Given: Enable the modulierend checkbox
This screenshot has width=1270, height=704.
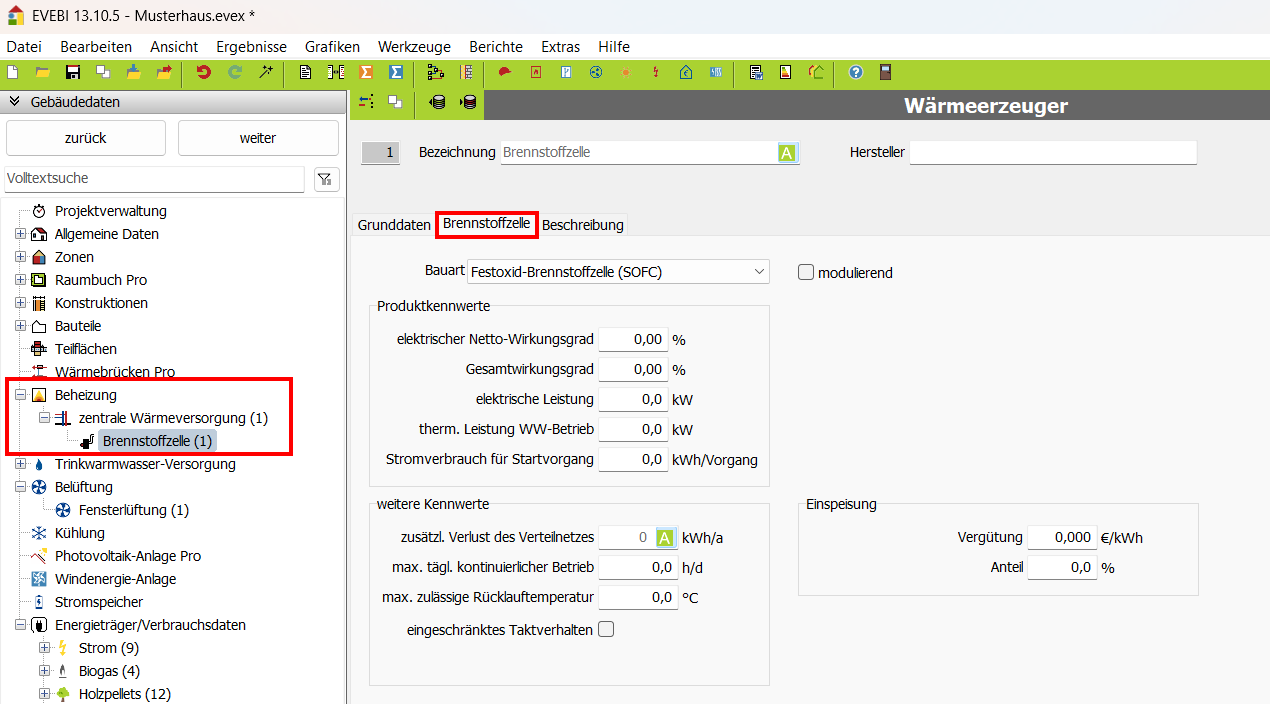Looking at the screenshot, I should pyautogui.click(x=806, y=272).
